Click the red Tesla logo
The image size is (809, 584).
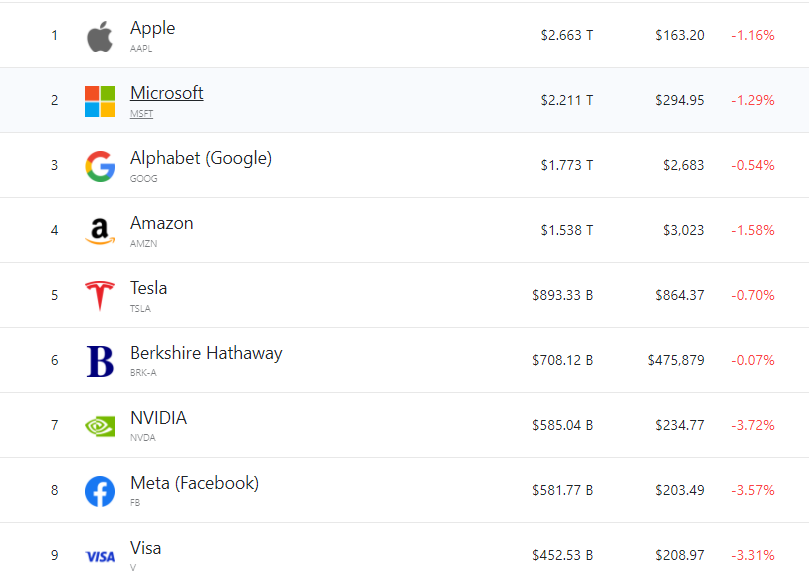tap(99, 296)
